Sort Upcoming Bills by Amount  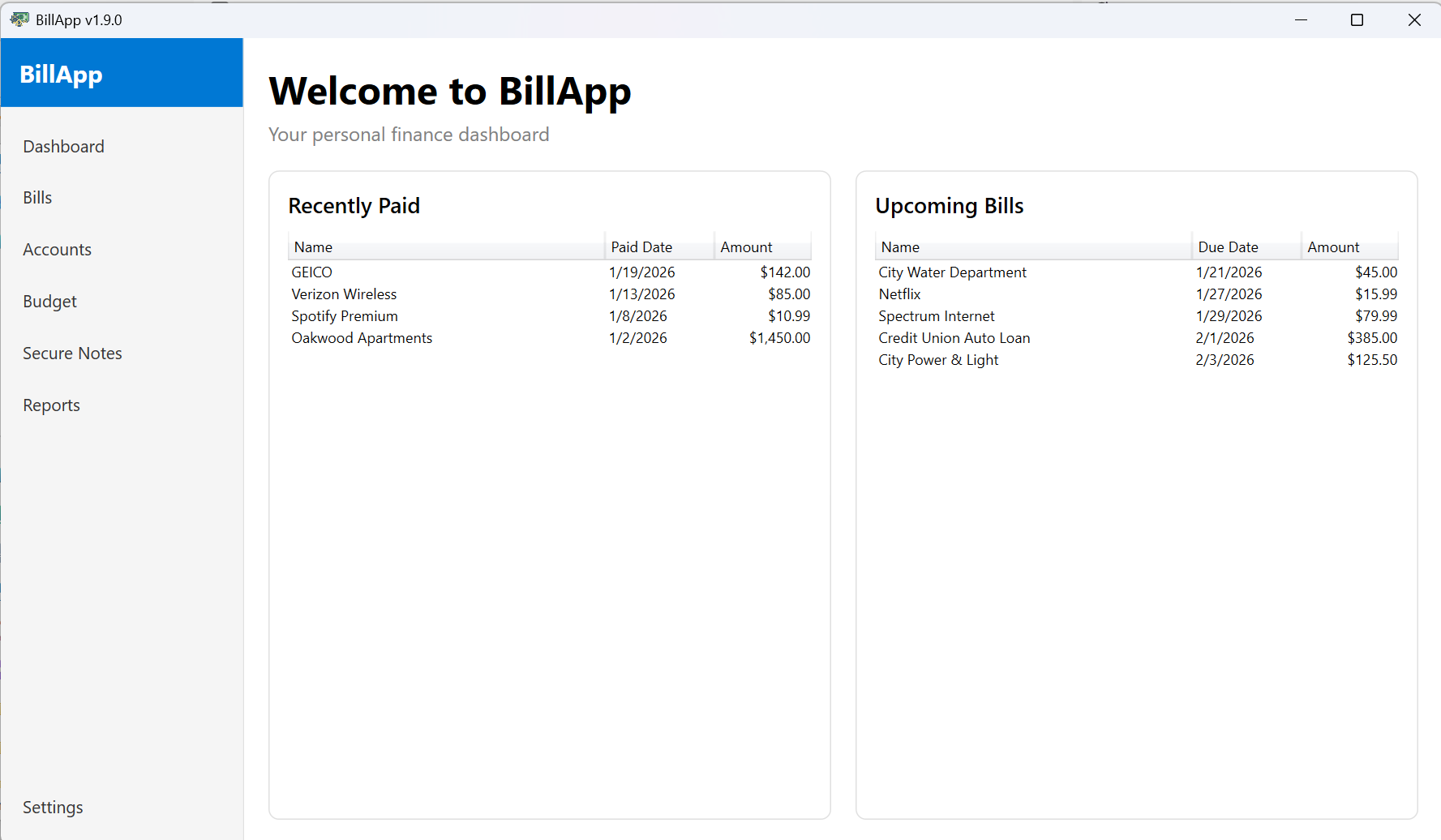point(1334,246)
